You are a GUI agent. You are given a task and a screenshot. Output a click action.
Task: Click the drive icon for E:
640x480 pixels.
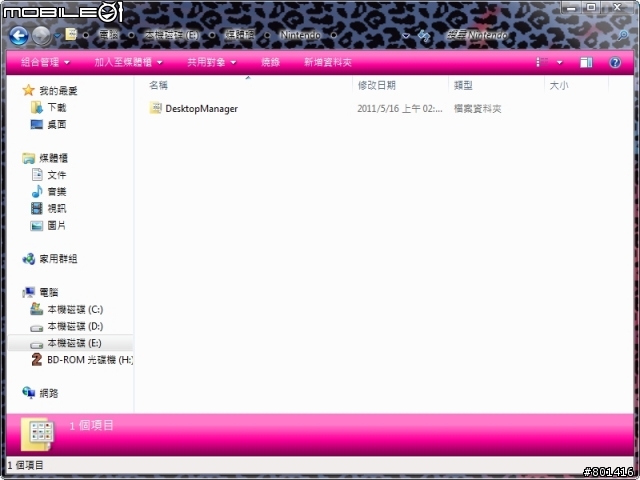37,345
